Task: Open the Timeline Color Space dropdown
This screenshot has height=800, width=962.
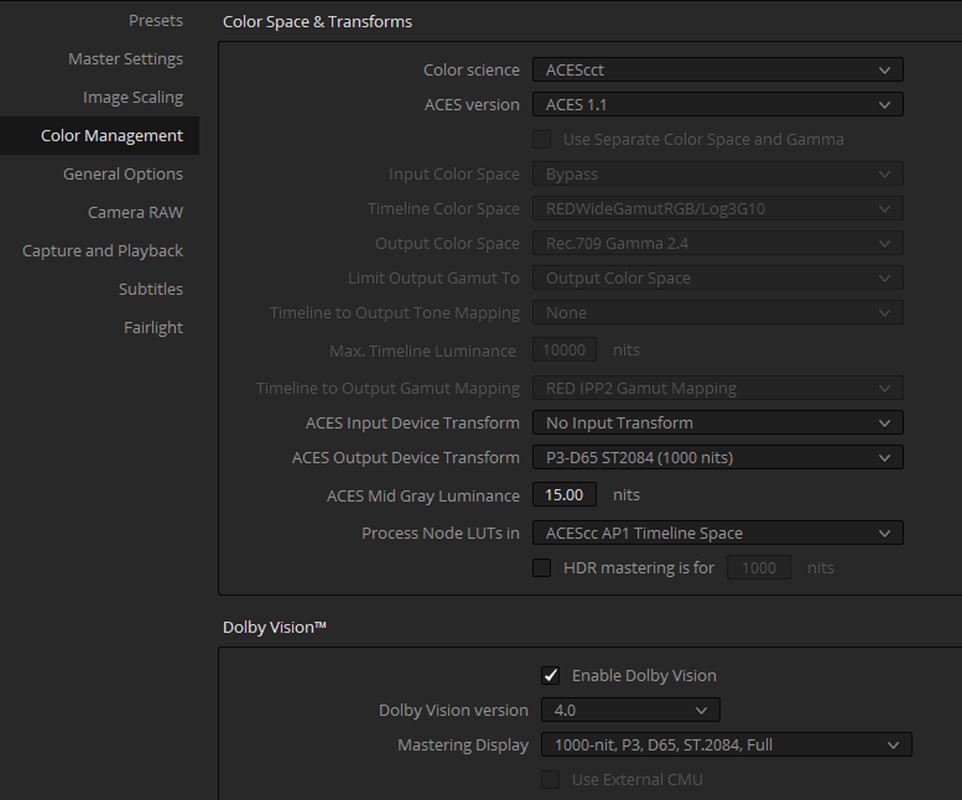Action: pos(718,209)
